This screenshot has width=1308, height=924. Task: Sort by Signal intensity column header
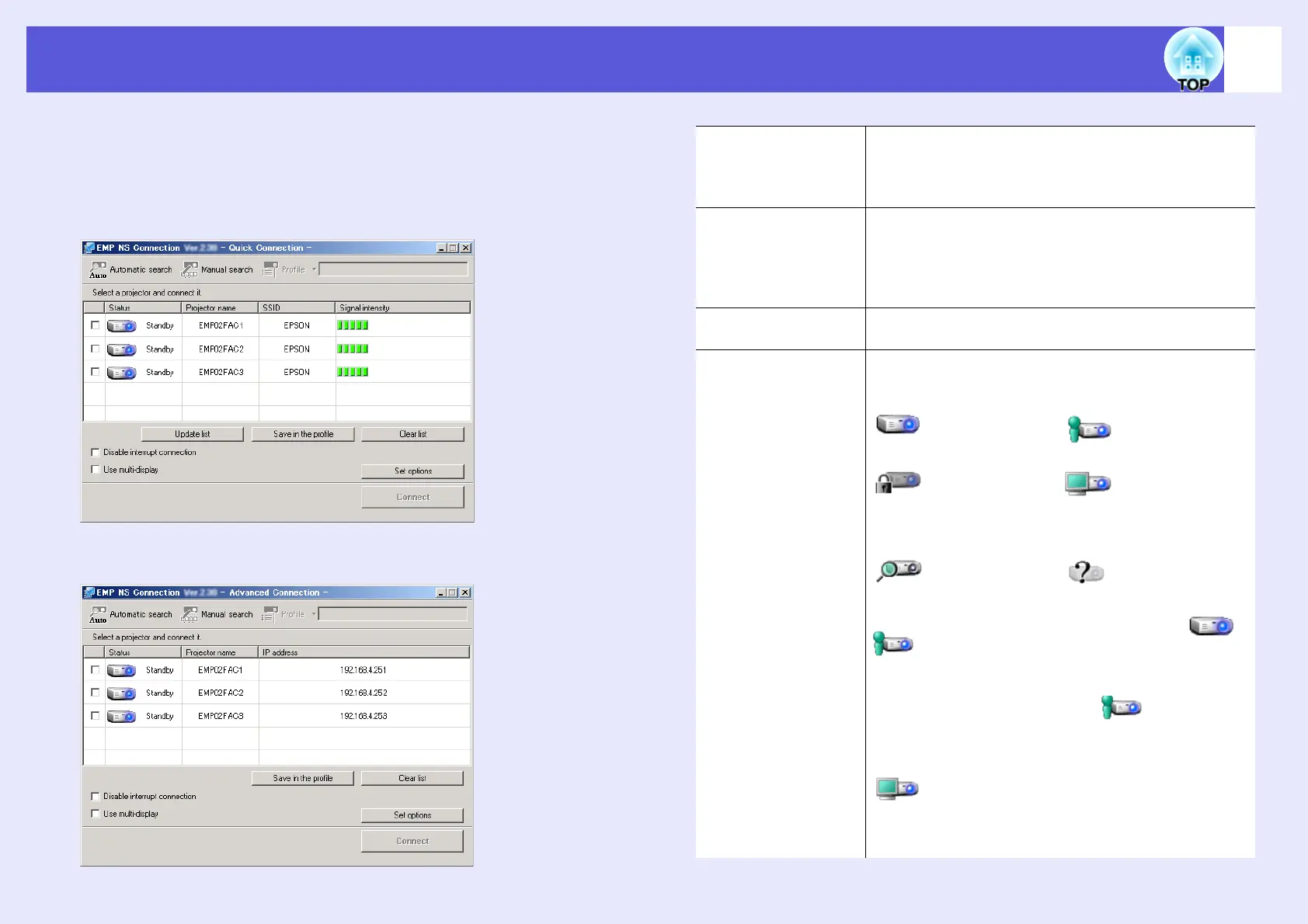(403, 307)
